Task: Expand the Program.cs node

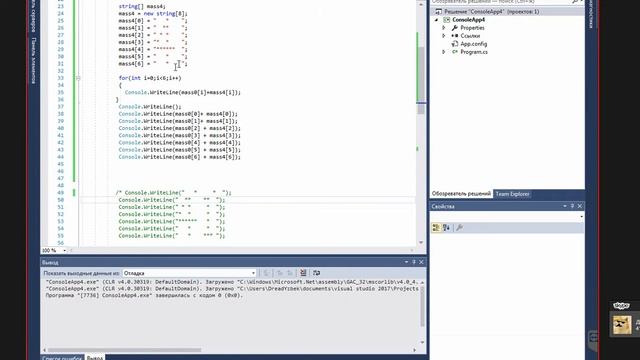Action: (x=444, y=52)
